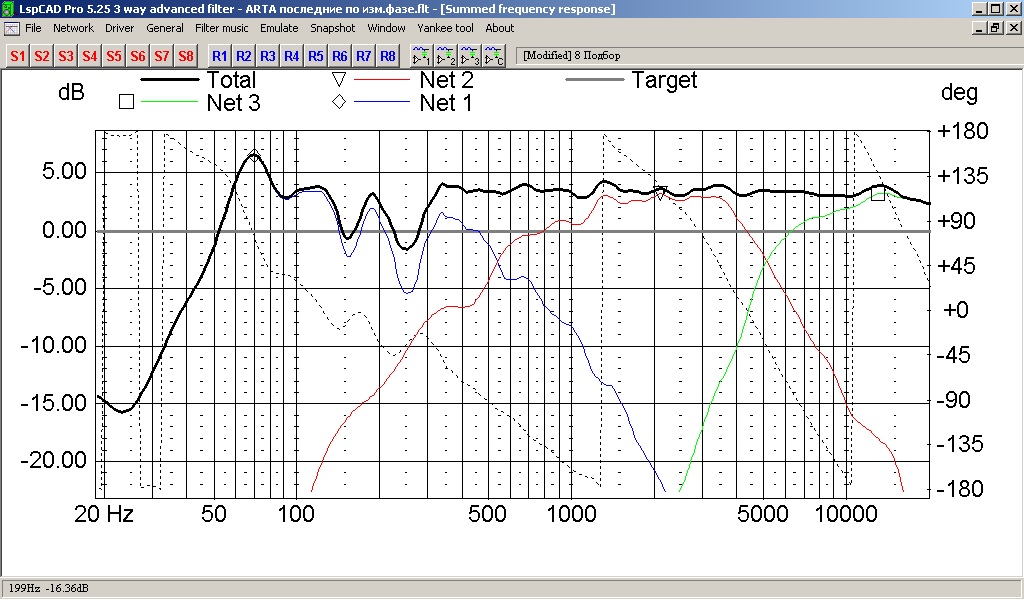Choose the network 3 driver icon
Screen dimensions: 1024x600
[470, 56]
